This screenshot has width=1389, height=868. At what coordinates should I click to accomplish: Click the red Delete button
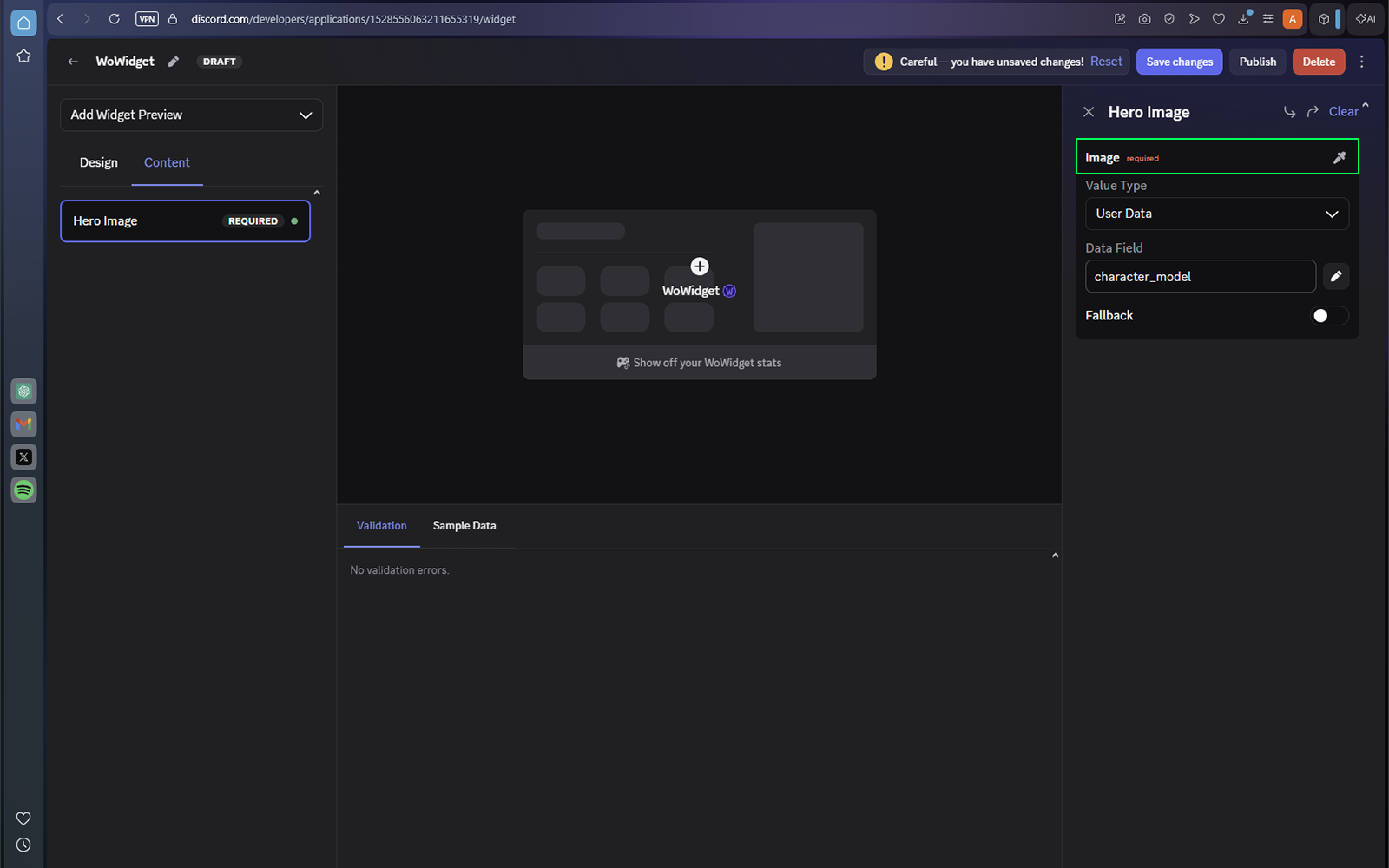[1319, 62]
